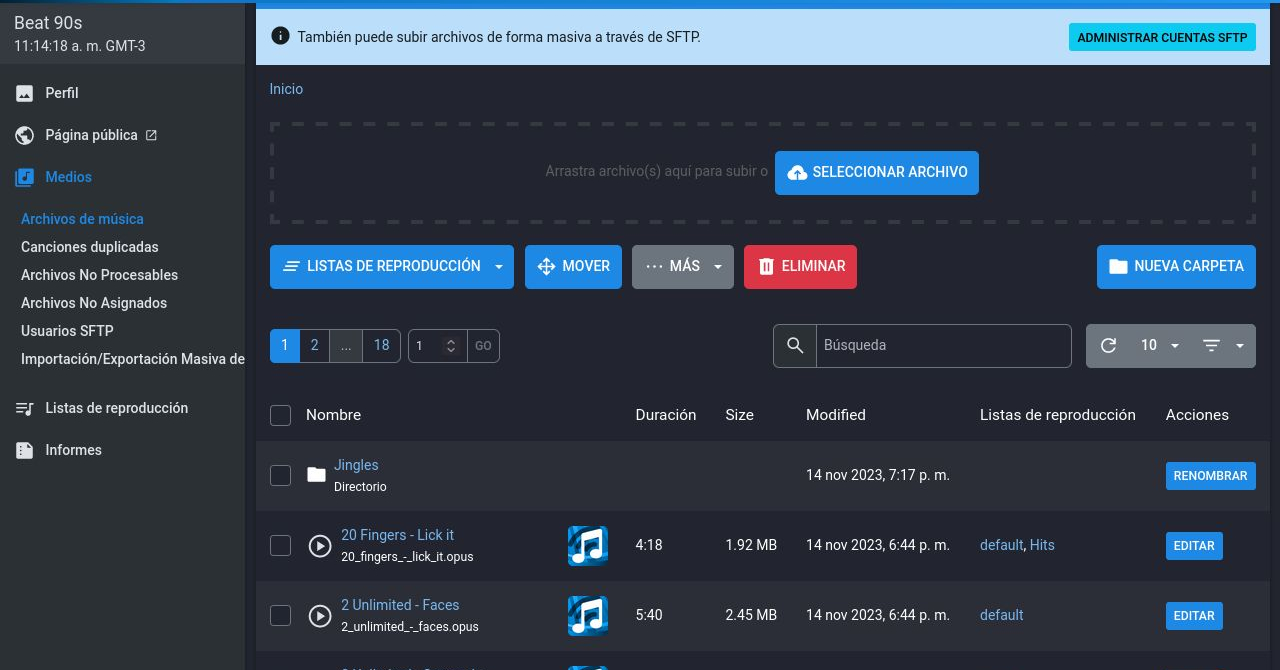The image size is (1280, 670).
Task: Tick the checkbox for Jingles folder
Action: point(281,476)
